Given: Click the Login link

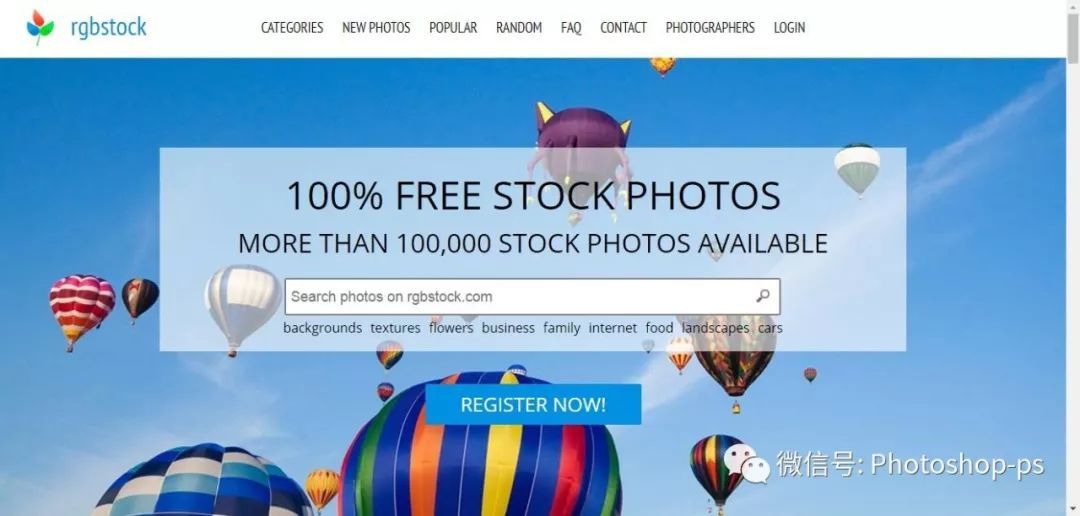Looking at the screenshot, I should (x=789, y=28).
